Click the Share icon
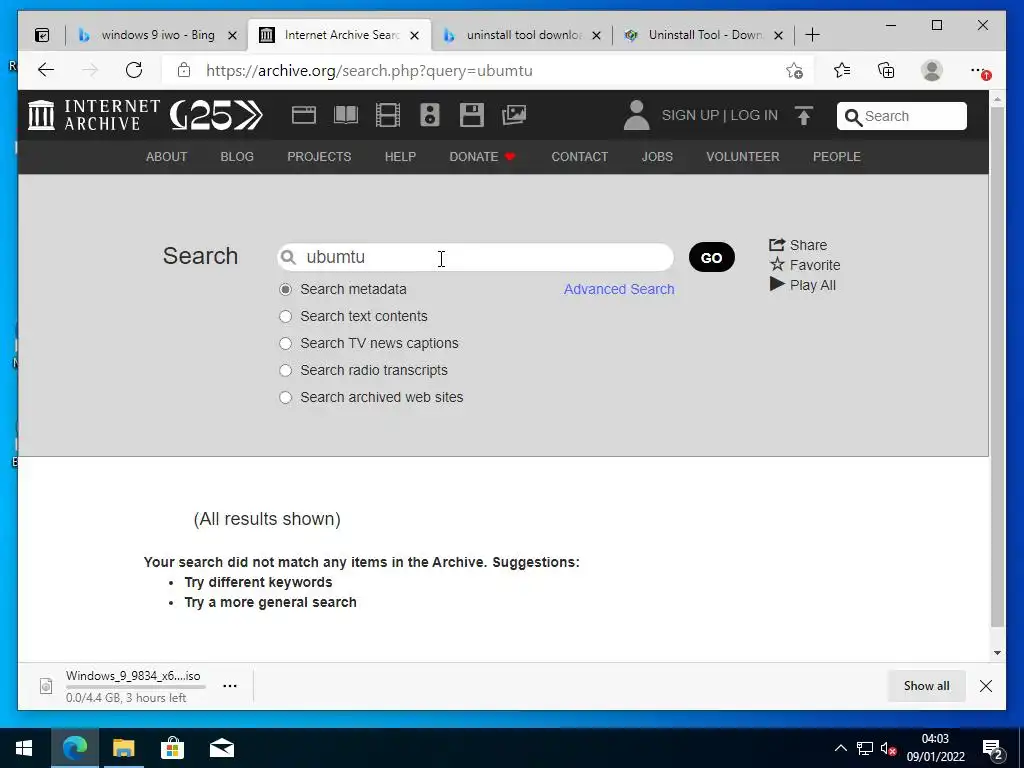Screen dimensions: 1024x768 tap(776, 245)
